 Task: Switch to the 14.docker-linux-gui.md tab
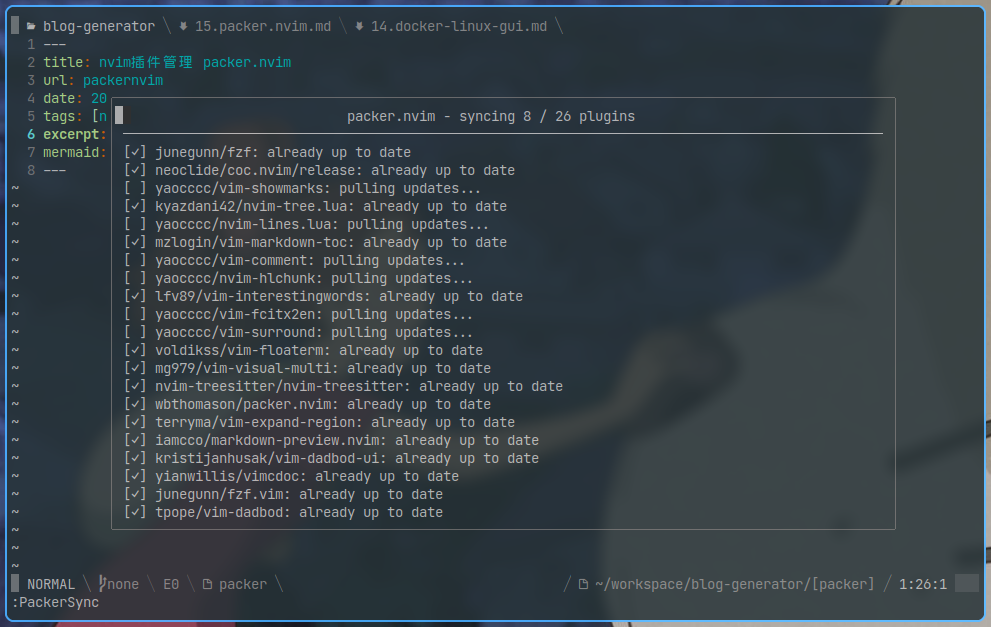(460, 26)
